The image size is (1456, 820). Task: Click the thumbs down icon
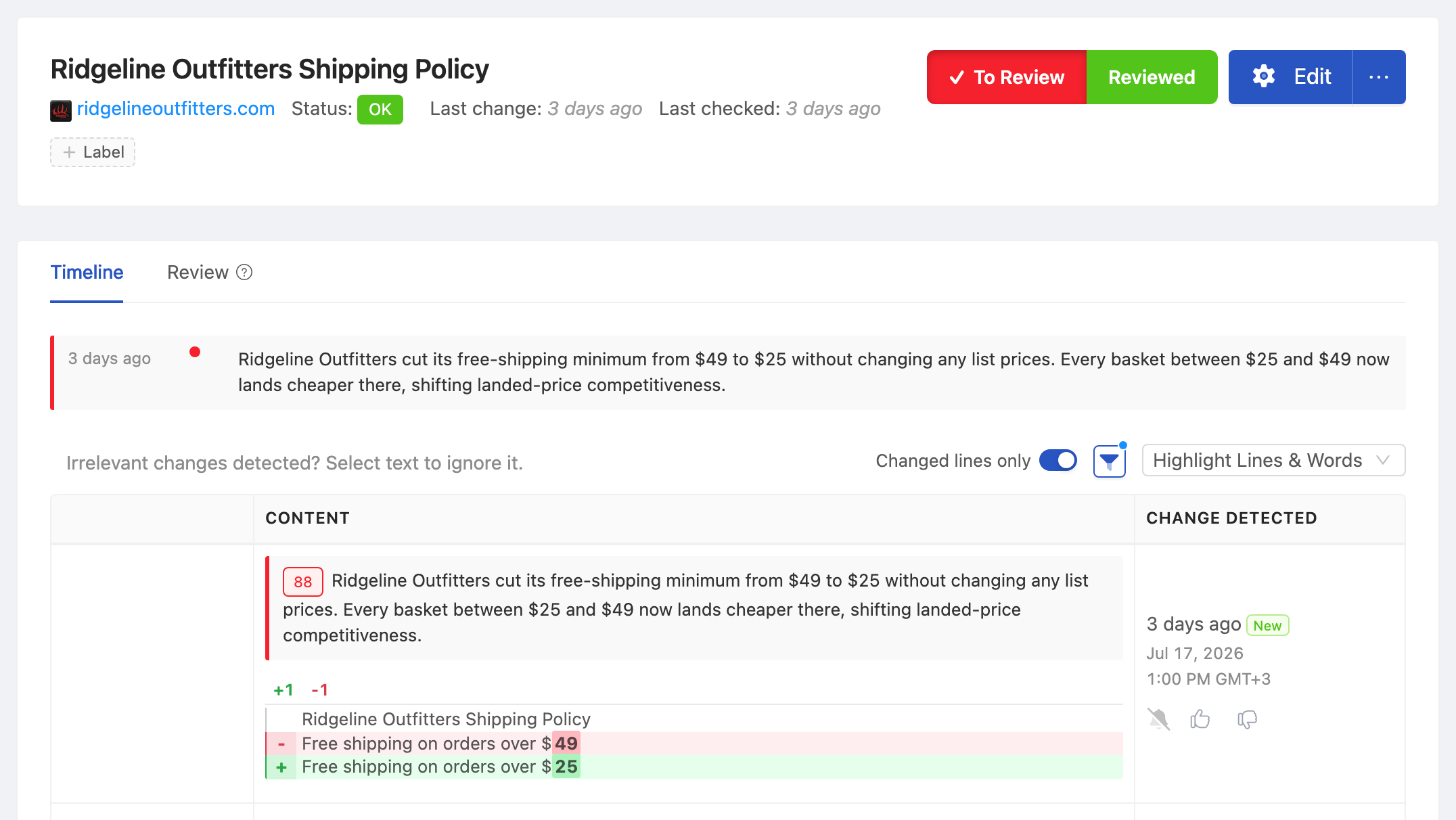pyautogui.click(x=1247, y=719)
